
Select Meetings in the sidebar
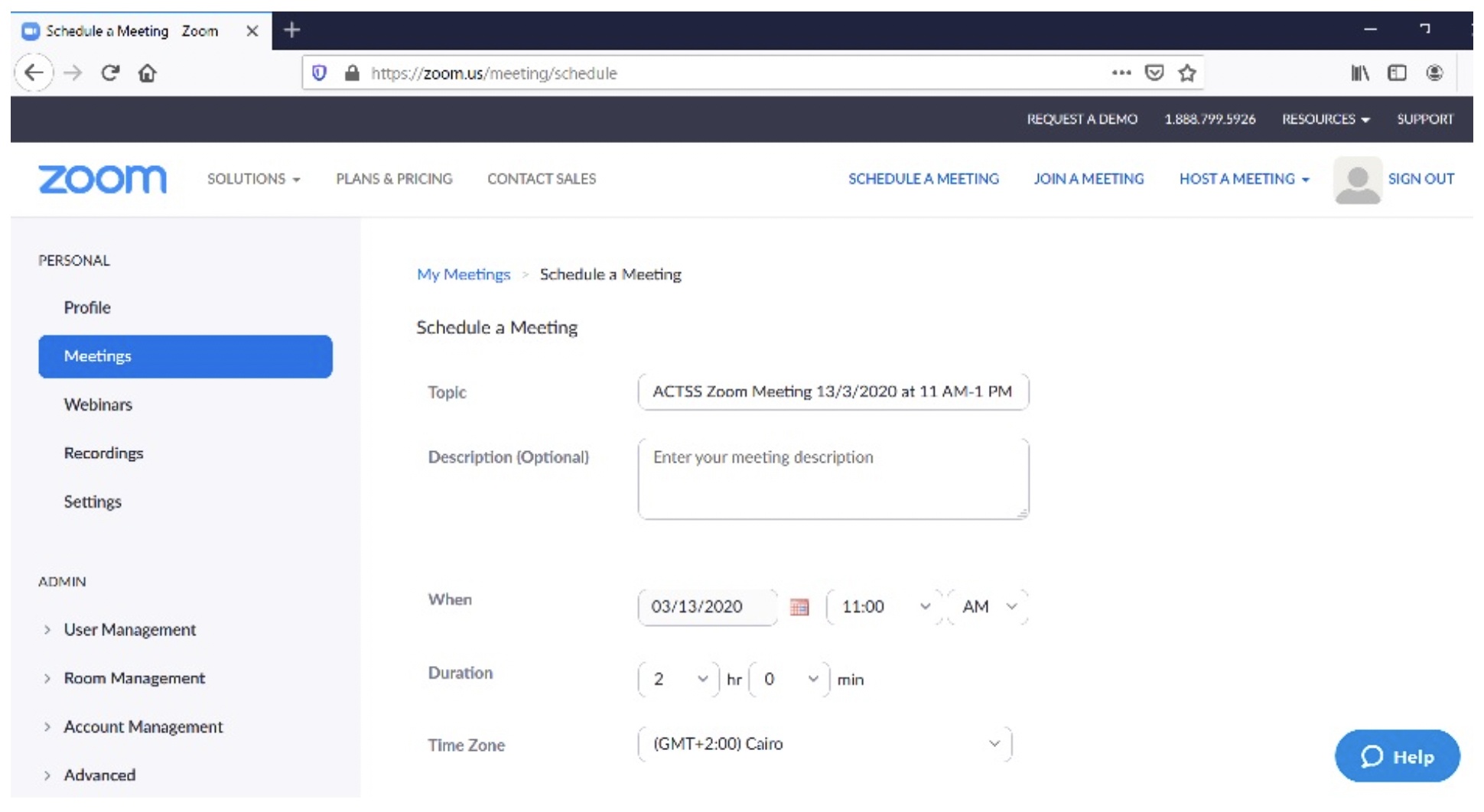coord(185,356)
